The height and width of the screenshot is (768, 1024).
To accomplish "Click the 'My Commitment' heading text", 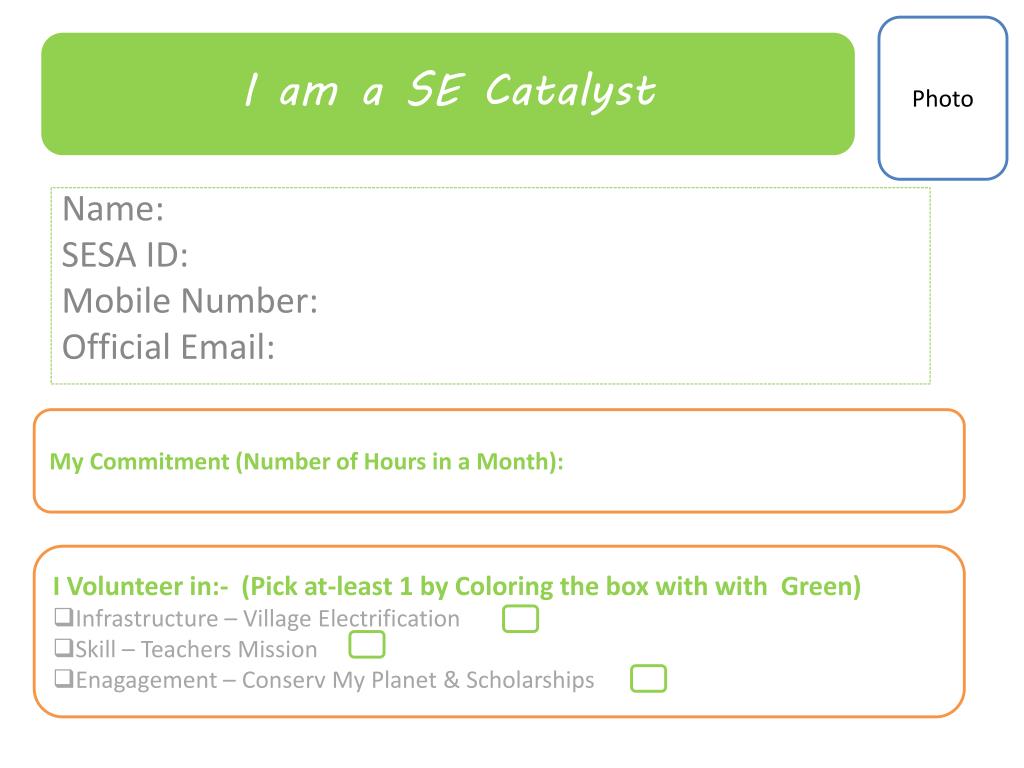I will click(x=140, y=462).
